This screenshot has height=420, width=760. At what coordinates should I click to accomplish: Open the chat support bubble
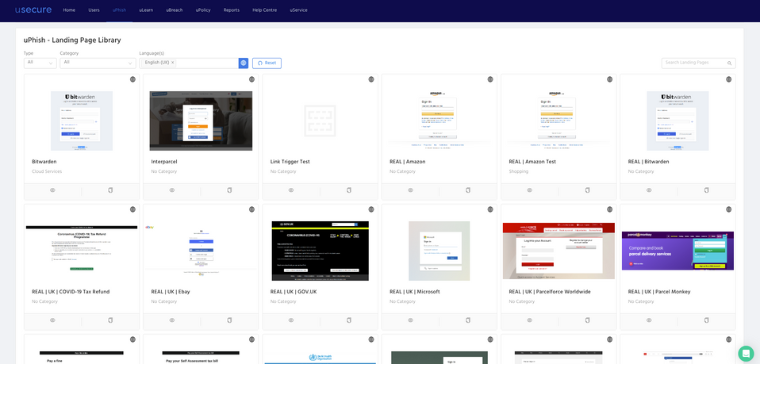point(746,354)
